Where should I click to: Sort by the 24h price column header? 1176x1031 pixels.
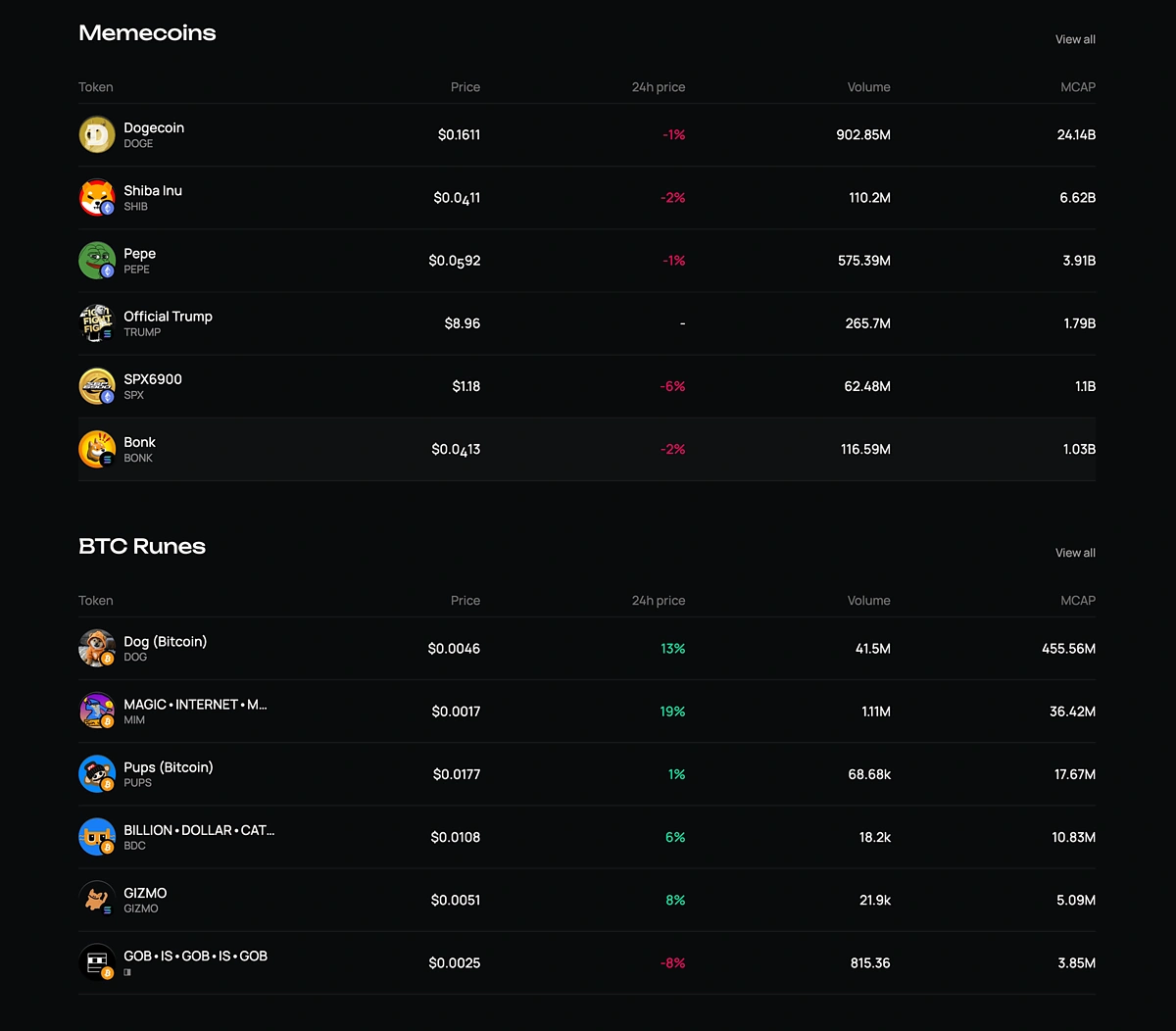[x=658, y=86]
